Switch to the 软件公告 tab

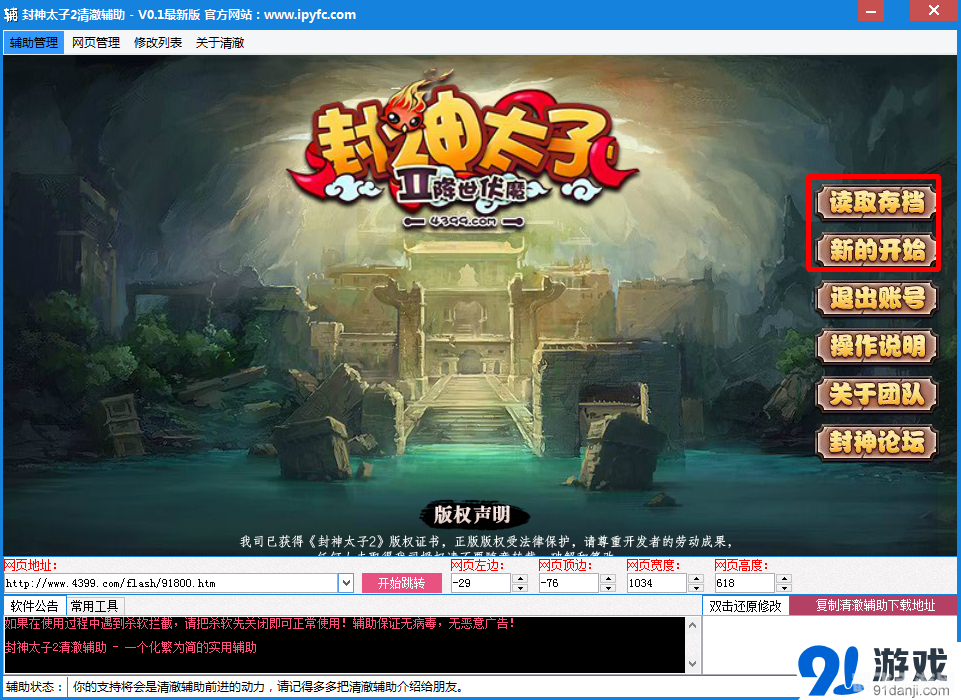[x=34, y=605]
